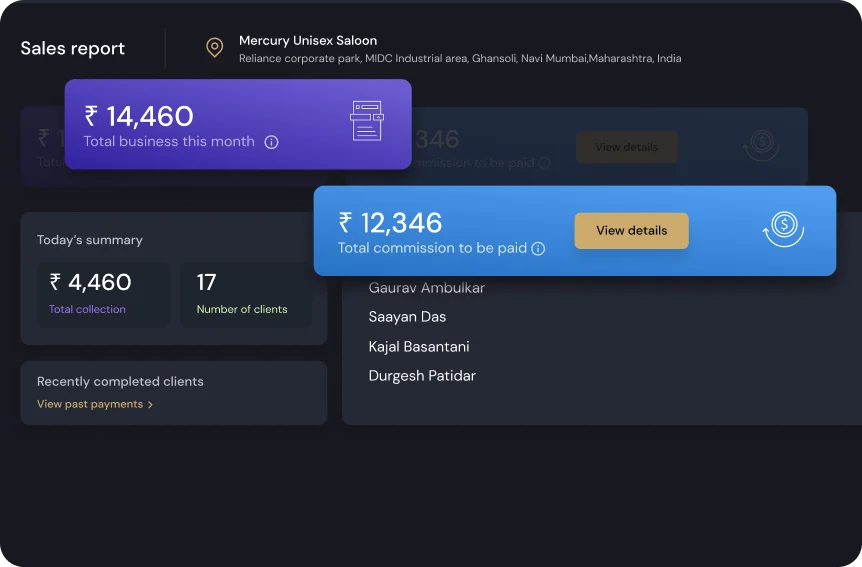This screenshot has height=567, width=862.
Task: Click info icon beside Total business this month
Action: (x=271, y=142)
